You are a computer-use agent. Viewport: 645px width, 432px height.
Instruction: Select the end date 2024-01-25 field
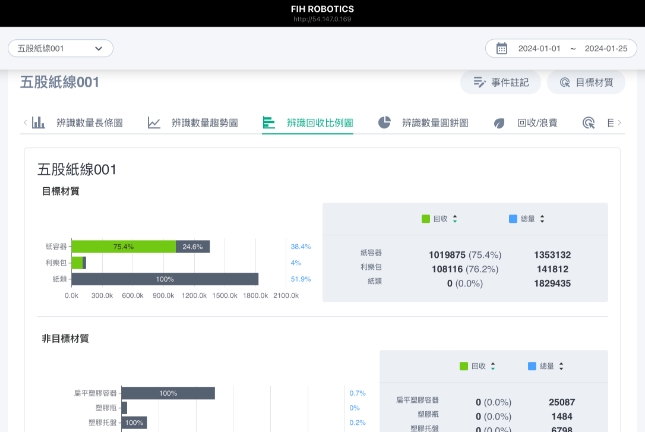click(605, 48)
